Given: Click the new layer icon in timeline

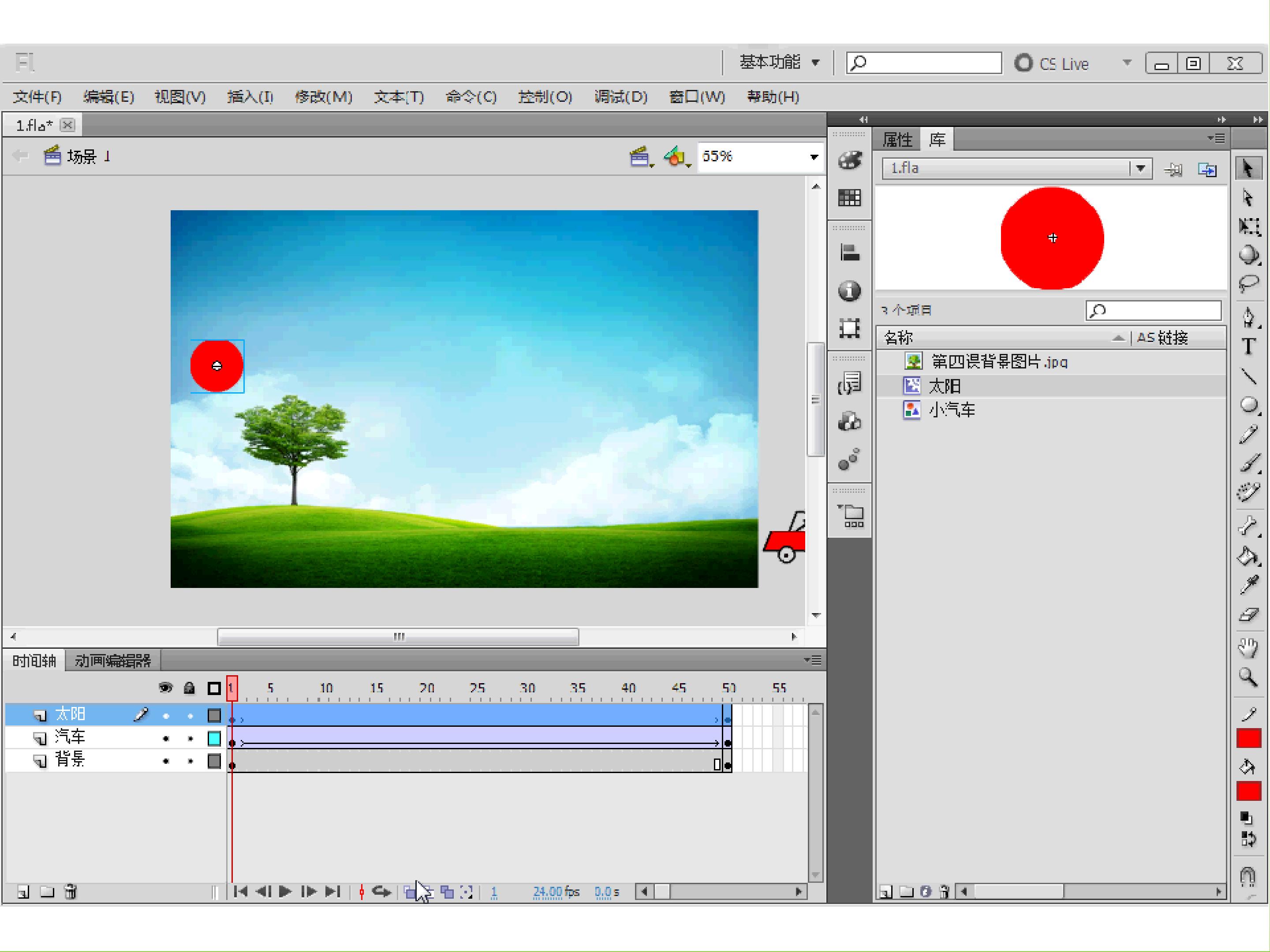Looking at the screenshot, I should [x=23, y=892].
